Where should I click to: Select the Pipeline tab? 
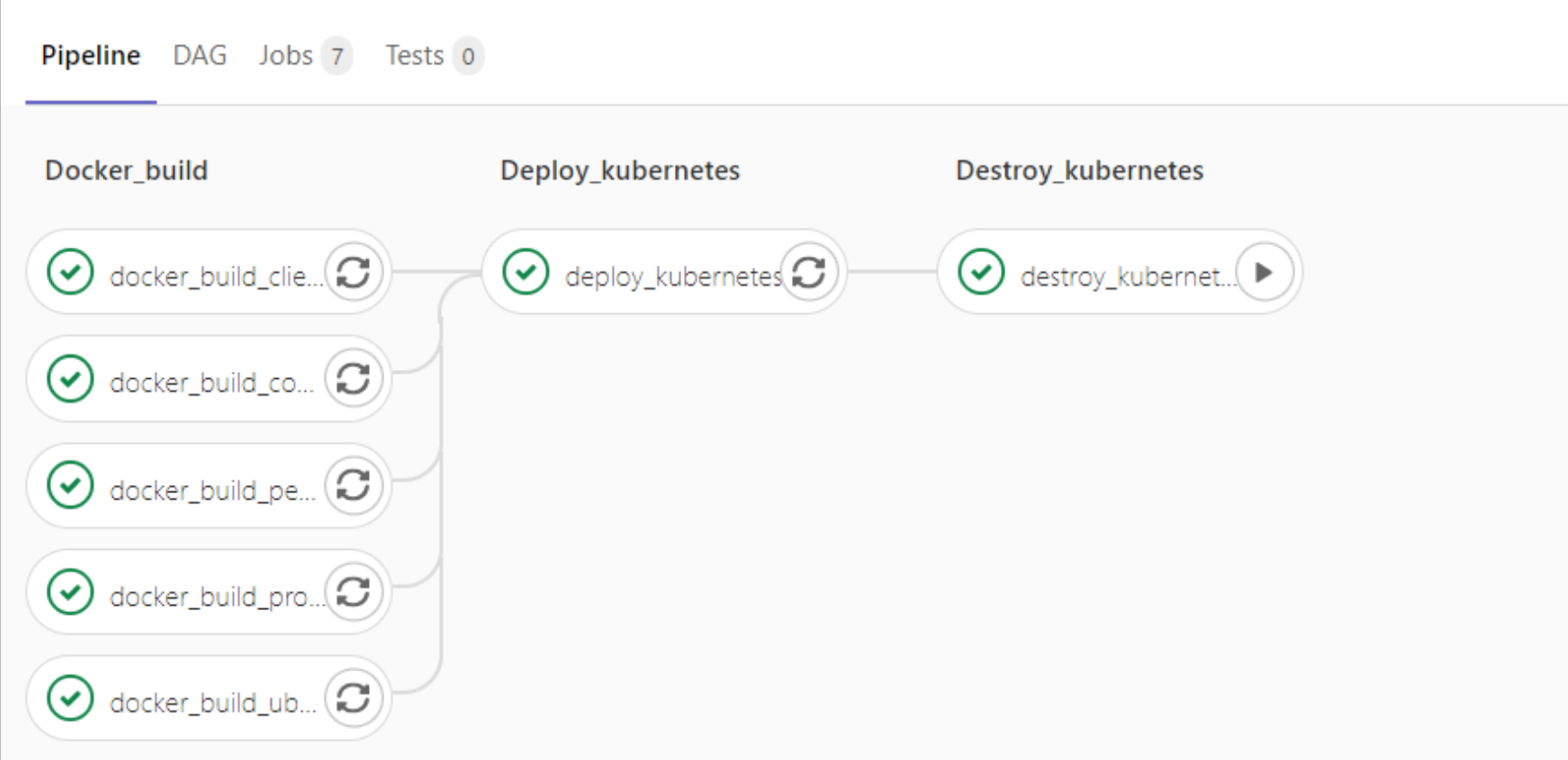pos(90,56)
